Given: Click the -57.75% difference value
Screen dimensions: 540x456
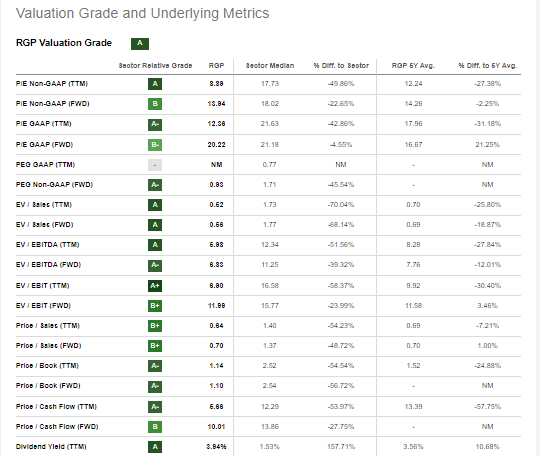Looking at the screenshot, I should (x=488, y=407).
